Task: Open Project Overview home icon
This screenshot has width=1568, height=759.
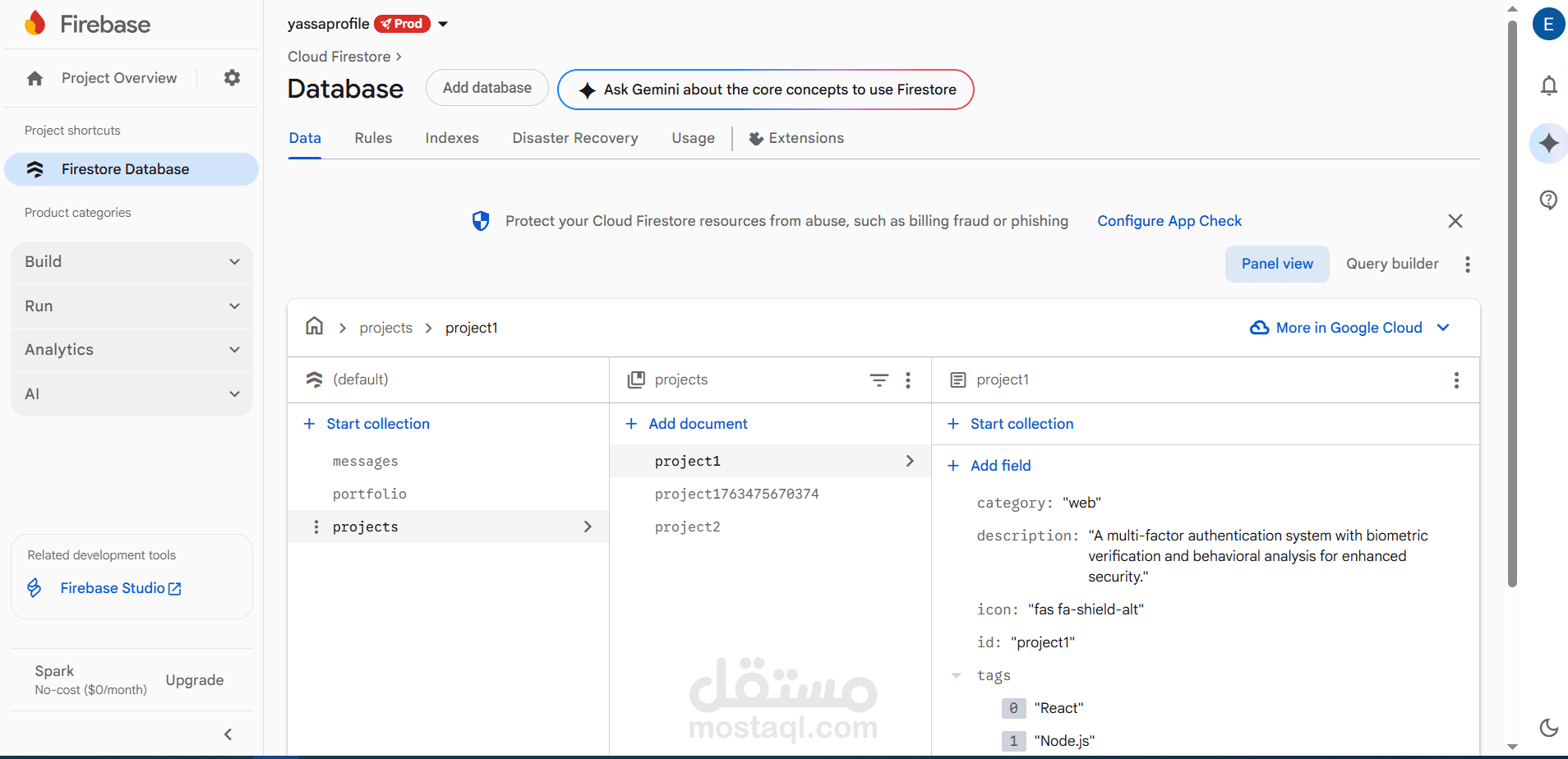Action: [35, 78]
